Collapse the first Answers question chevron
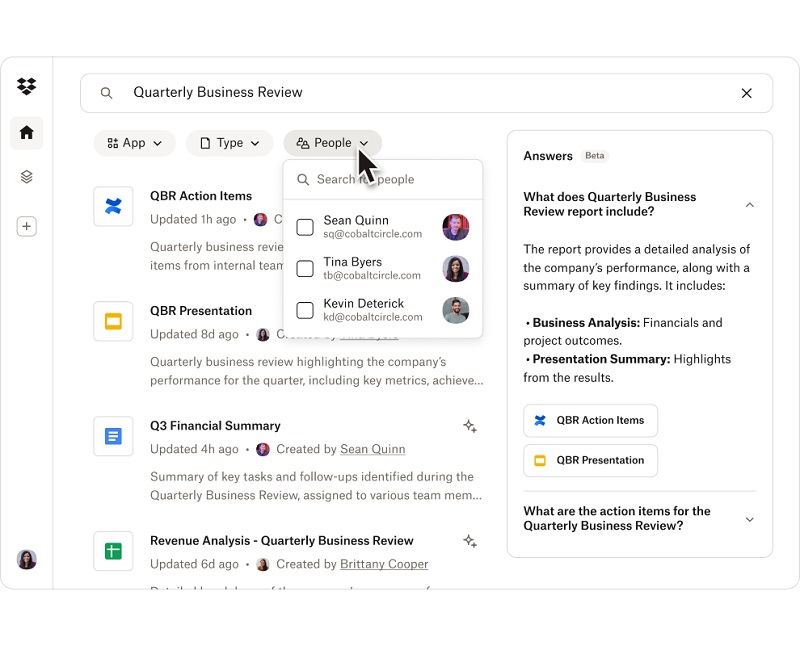The image size is (800, 646). click(750, 205)
